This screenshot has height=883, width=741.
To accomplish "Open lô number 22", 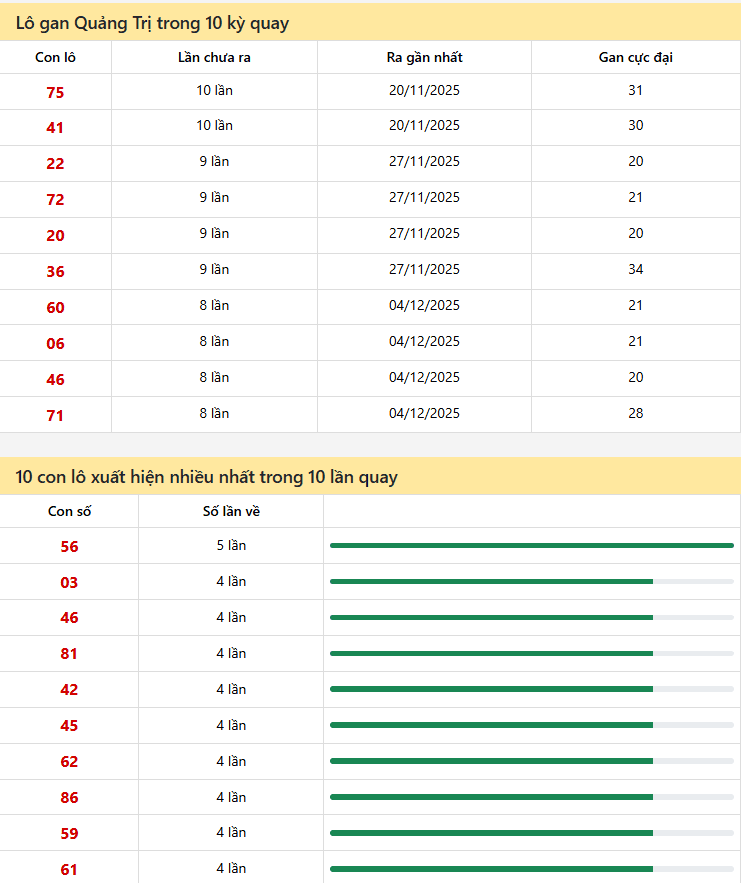I will click(x=55, y=164).
